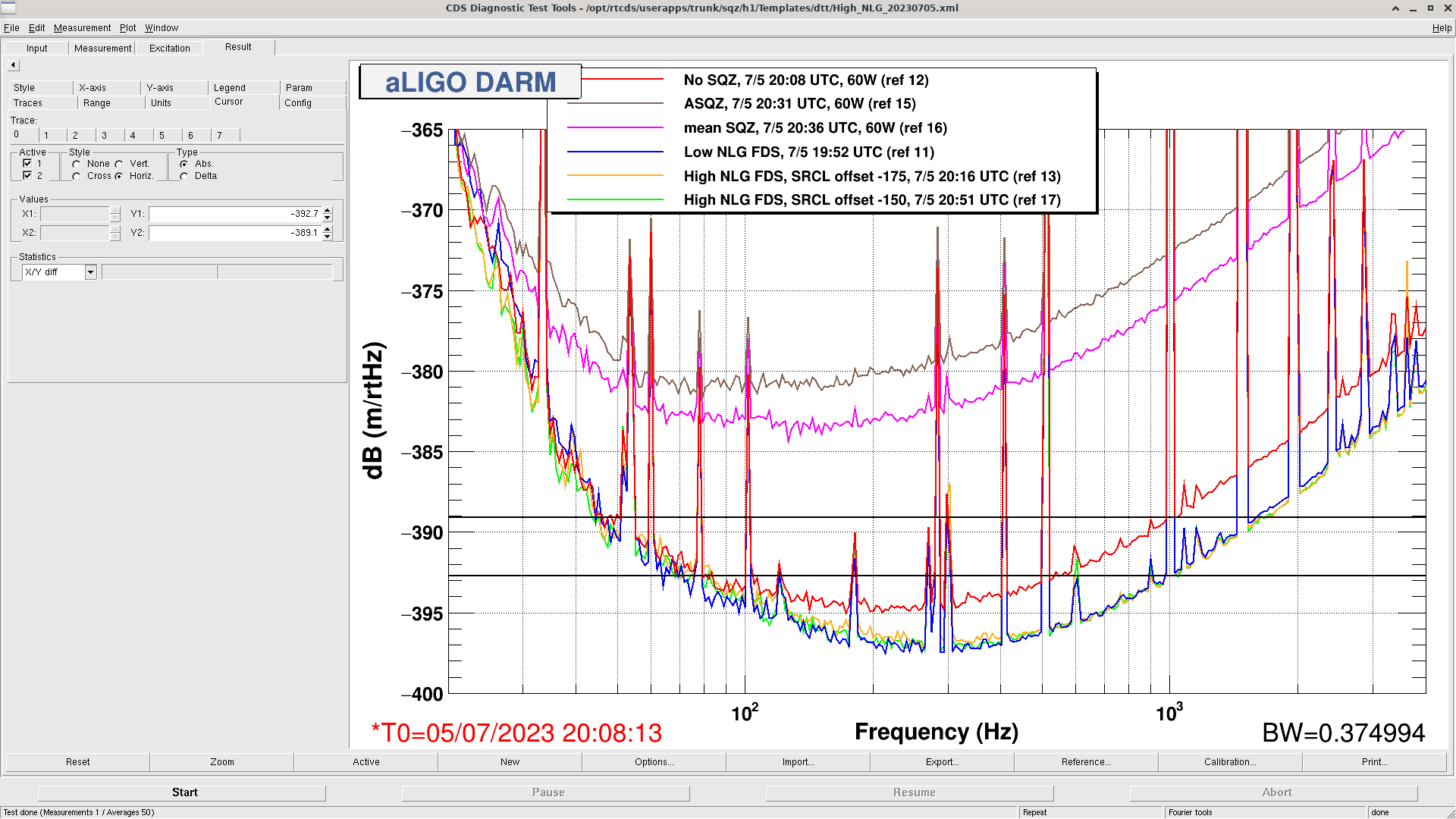Image resolution: width=1456 pixels, height=819 pixels.
Task: Open the Help menu
Action: (x=1441, y=28)
